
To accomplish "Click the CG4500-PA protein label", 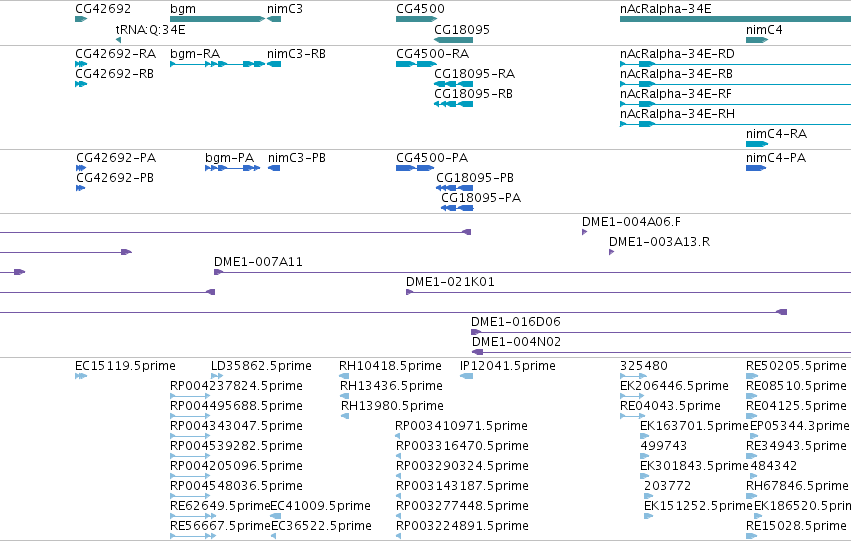I will pos(432,158).
